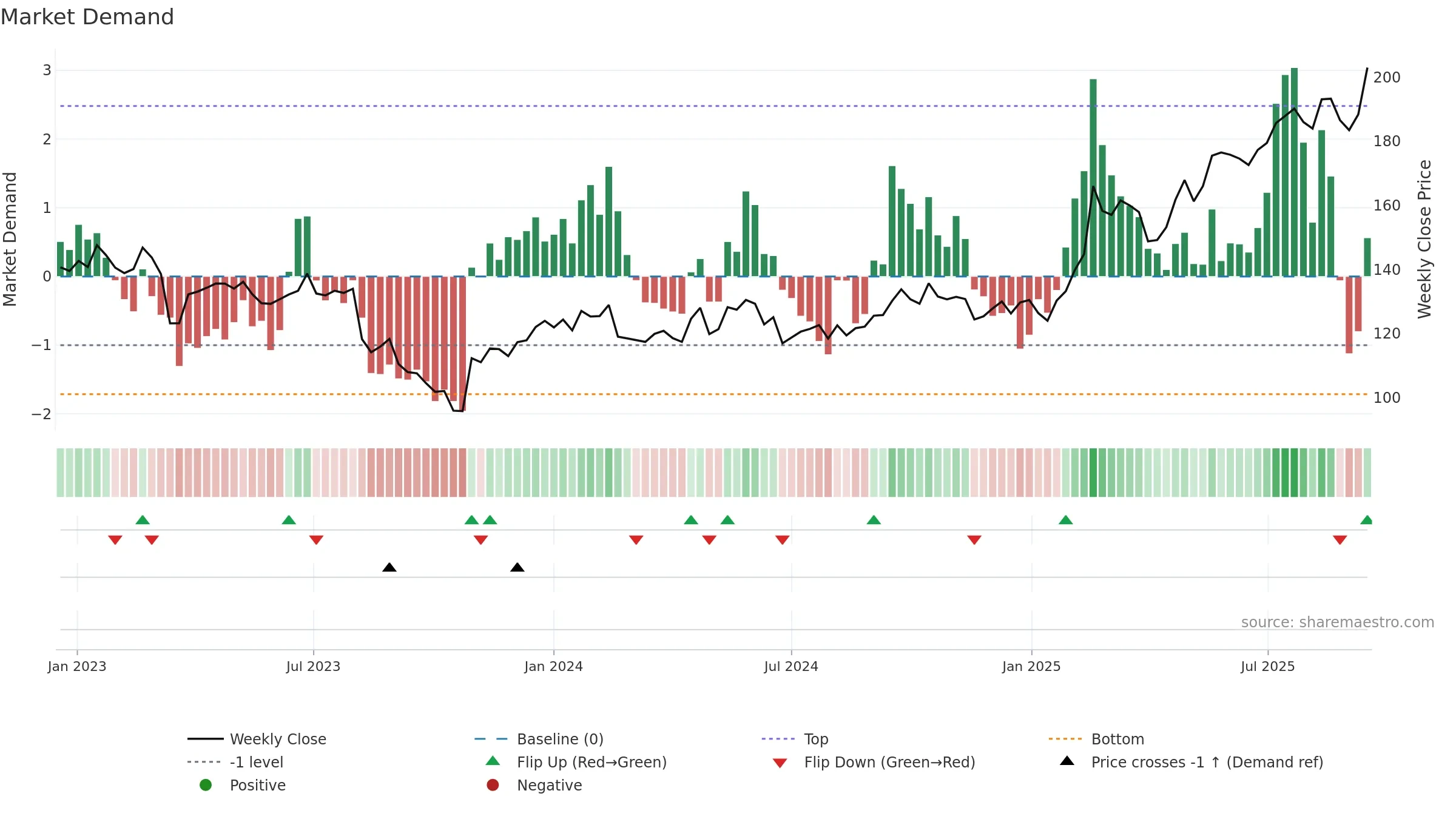
Task: Select the '-1 level' legend label
Action: (x=257, y=762)
